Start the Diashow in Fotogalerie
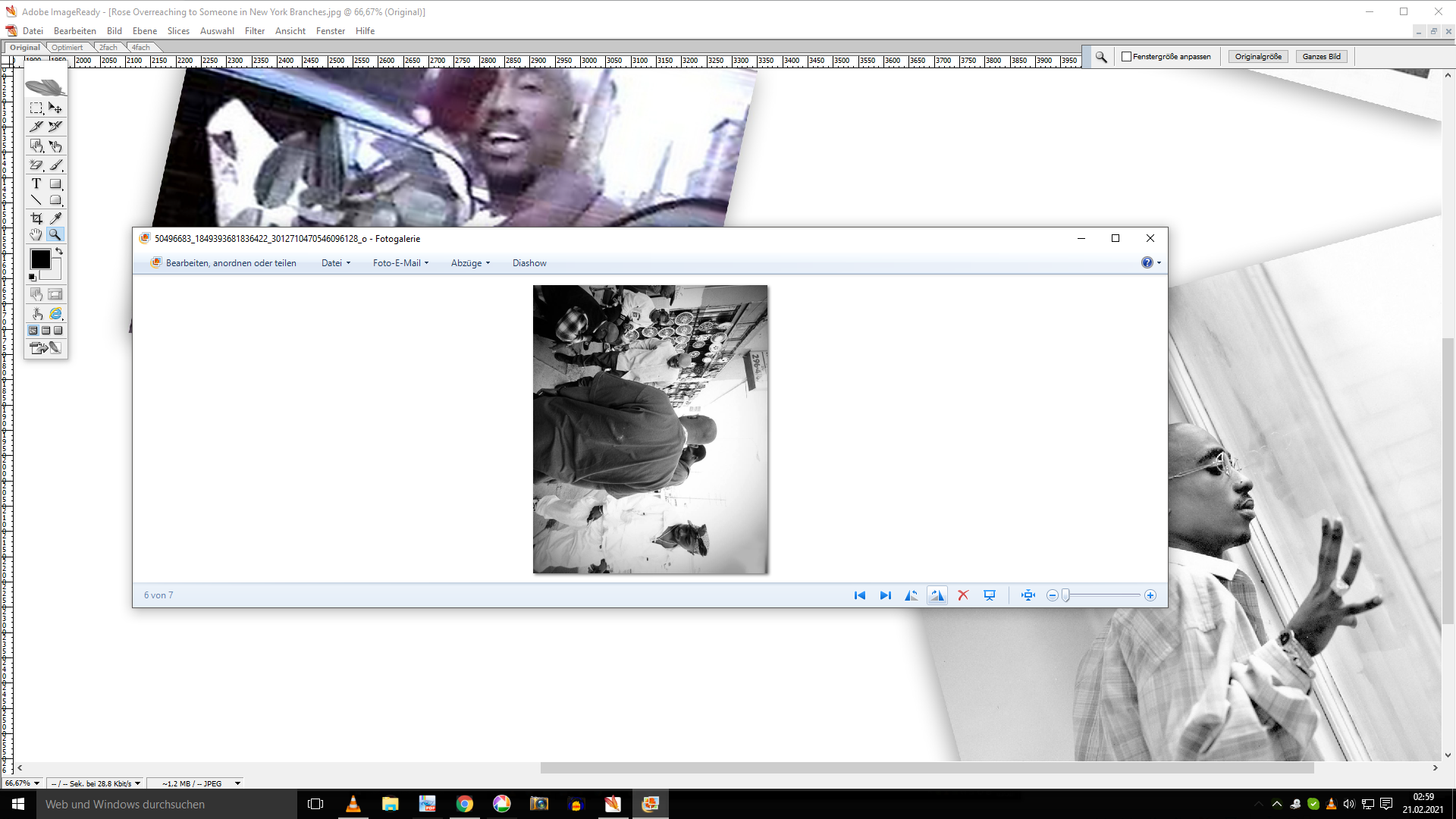The image size is (1456, 819). 529,263
